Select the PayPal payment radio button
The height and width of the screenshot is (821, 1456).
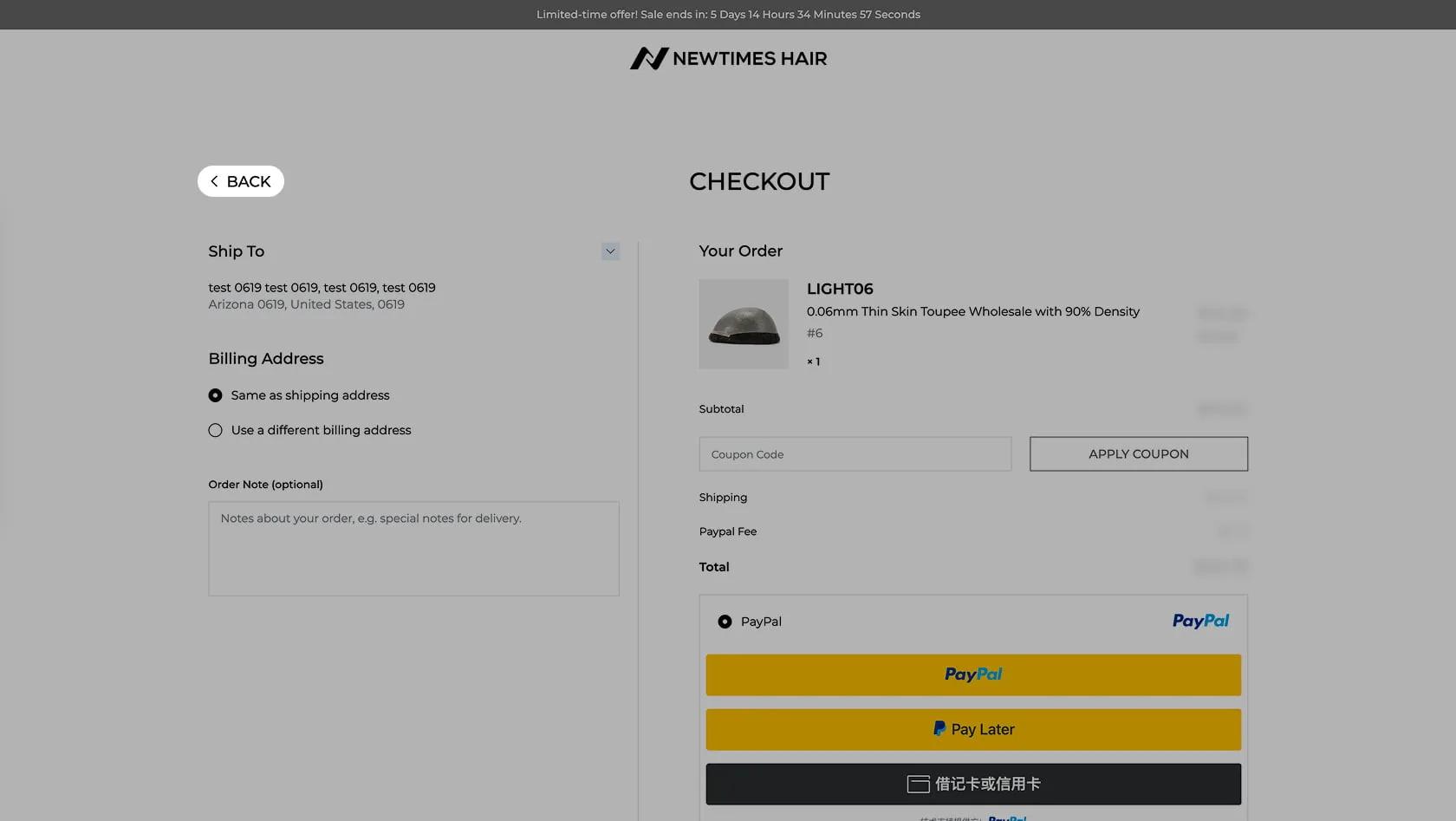coord(725,622)
